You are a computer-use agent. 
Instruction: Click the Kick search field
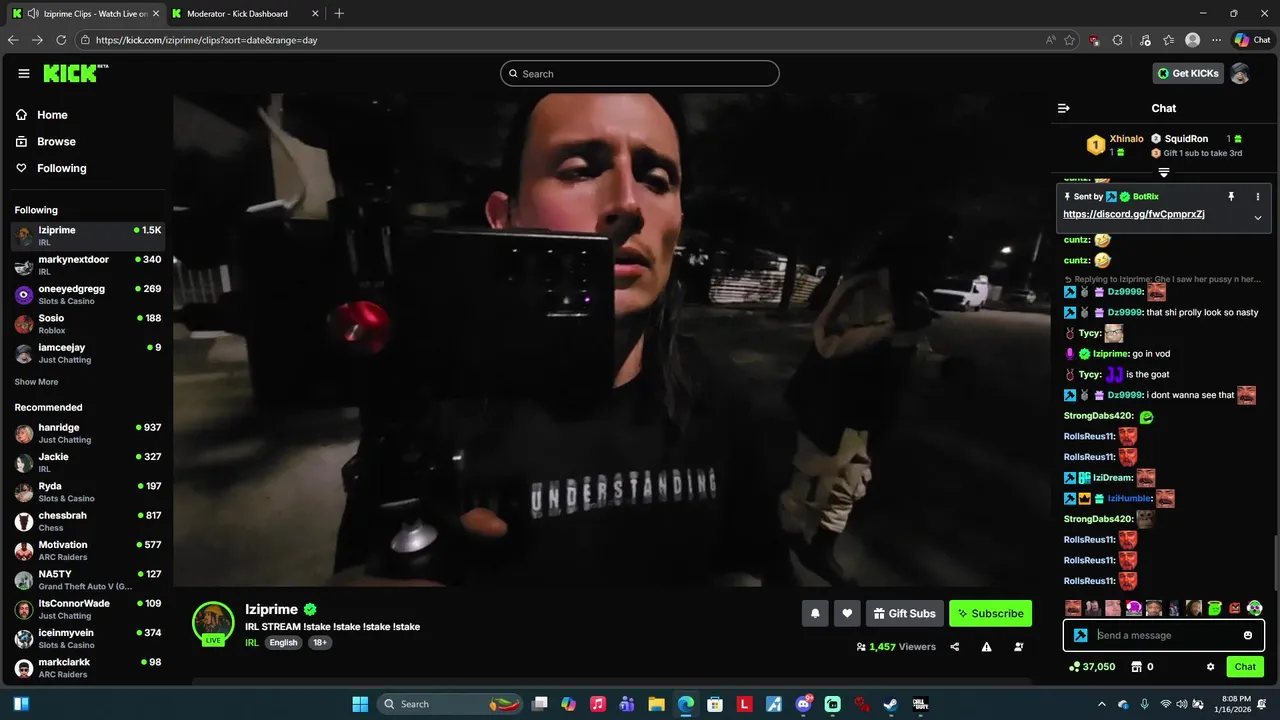click(x=640, y=73)
